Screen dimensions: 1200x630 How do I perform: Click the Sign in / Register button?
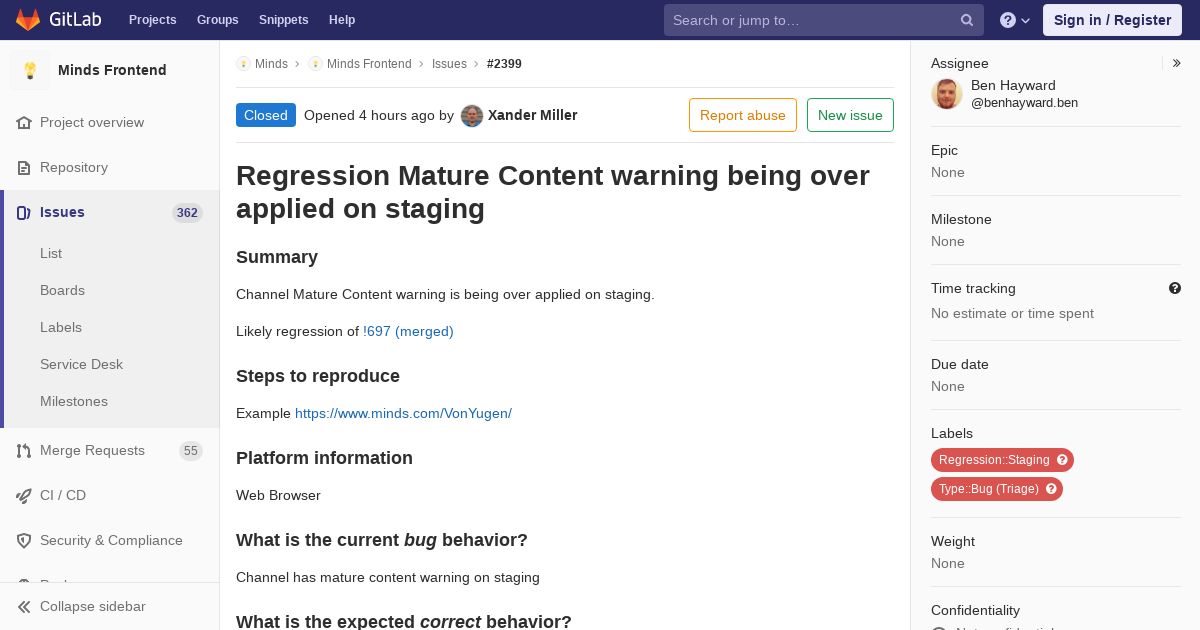coord(1112,20)
